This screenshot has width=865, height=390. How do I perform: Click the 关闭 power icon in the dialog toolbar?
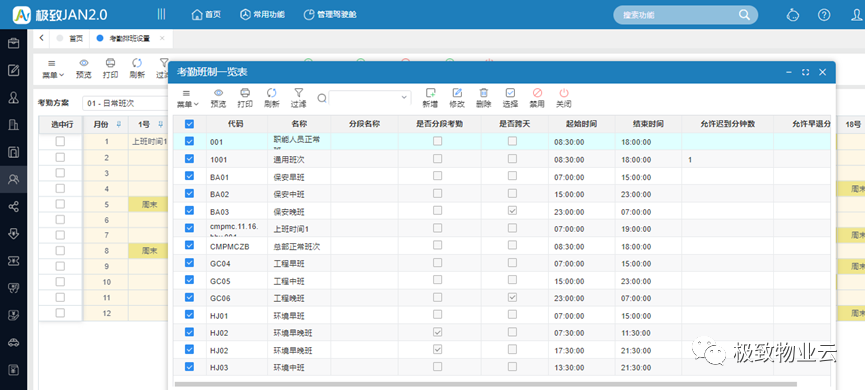click(564, 93)
